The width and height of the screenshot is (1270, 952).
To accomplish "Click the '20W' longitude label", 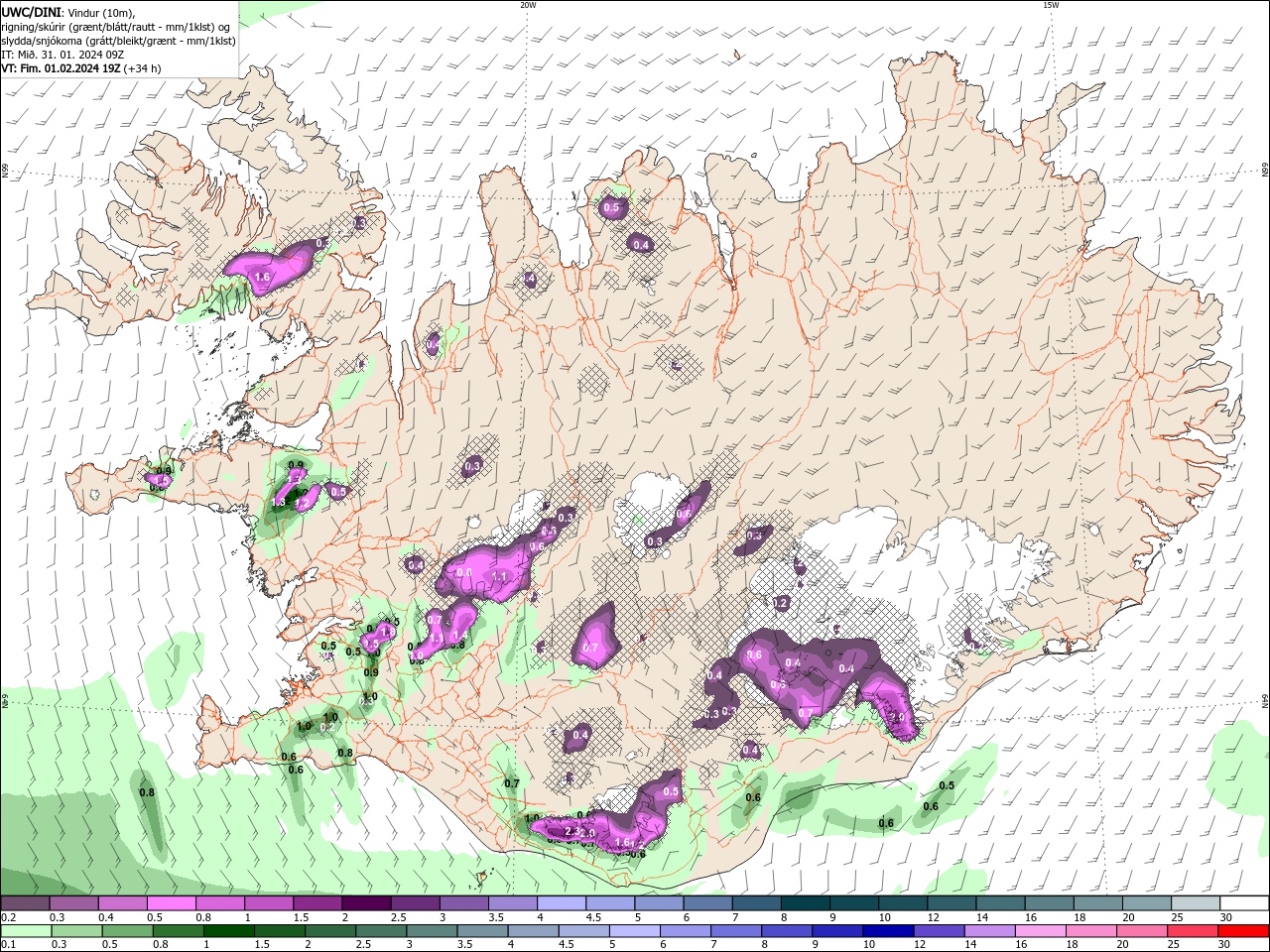I will pos(528,5).
